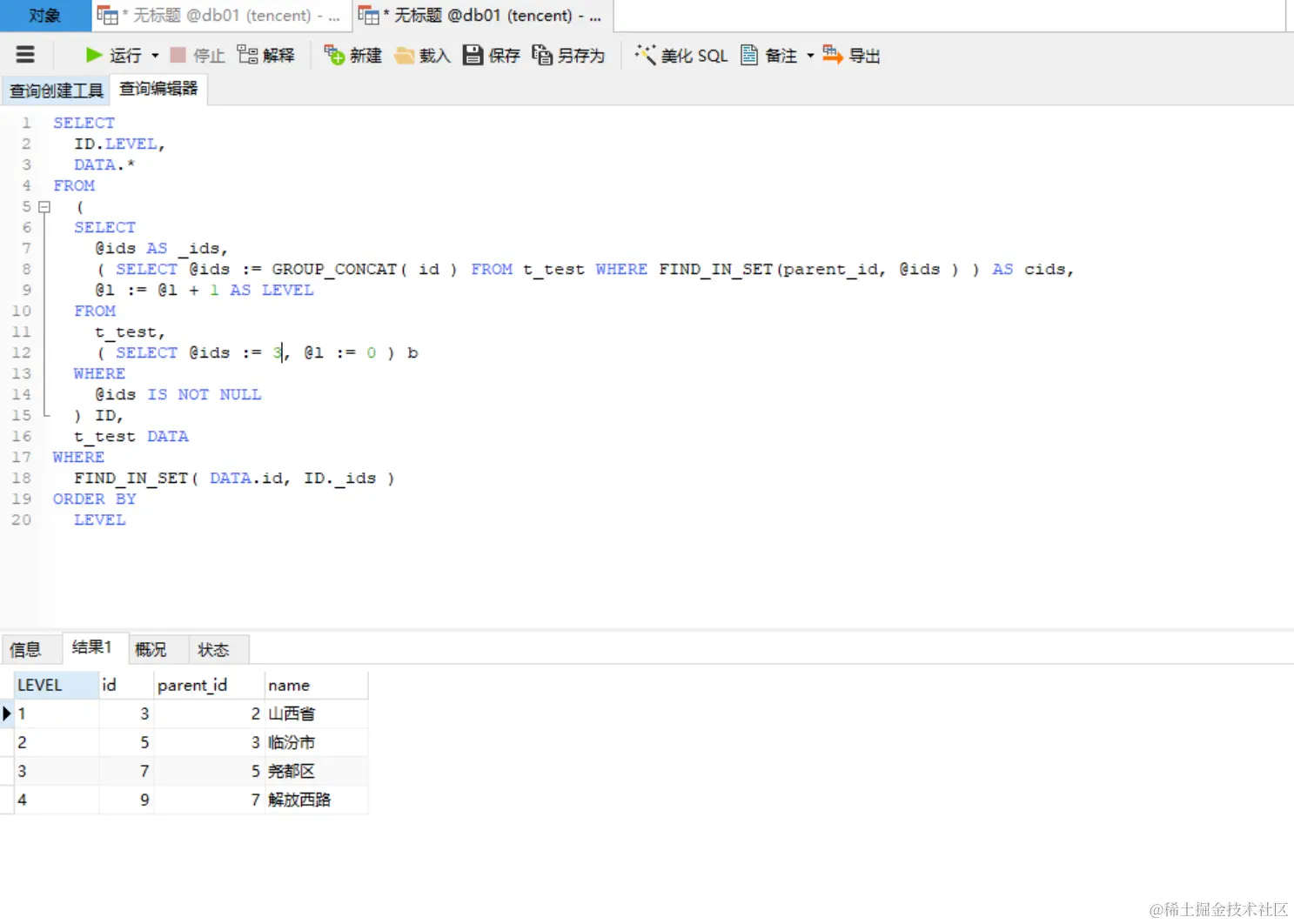Run the query with the green play icon

(x=94, y=55)
